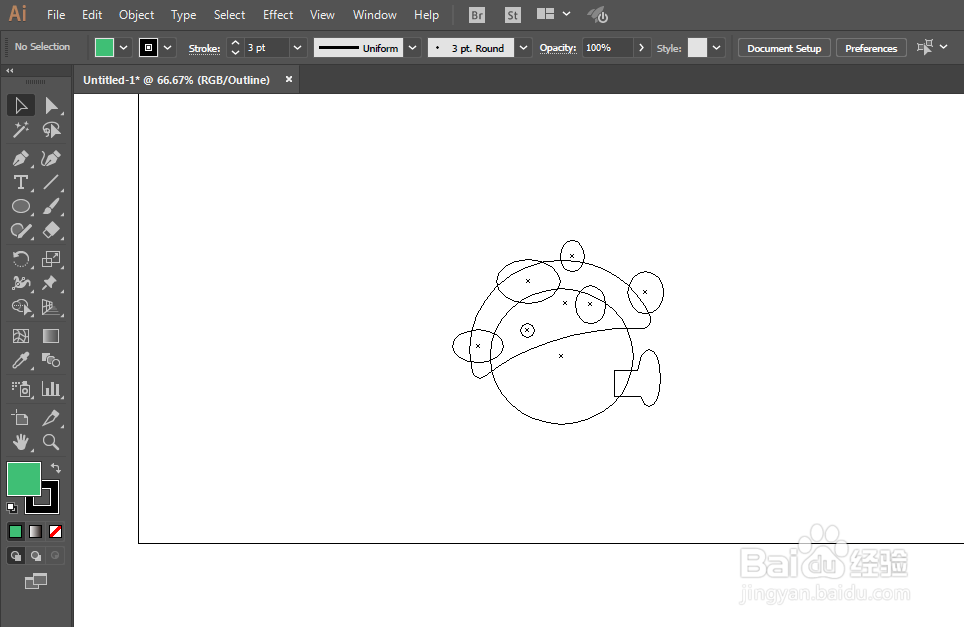Open Adobe Stock via St icon
This screenshot has height=627, width=964.
click(x=512, y=15)
